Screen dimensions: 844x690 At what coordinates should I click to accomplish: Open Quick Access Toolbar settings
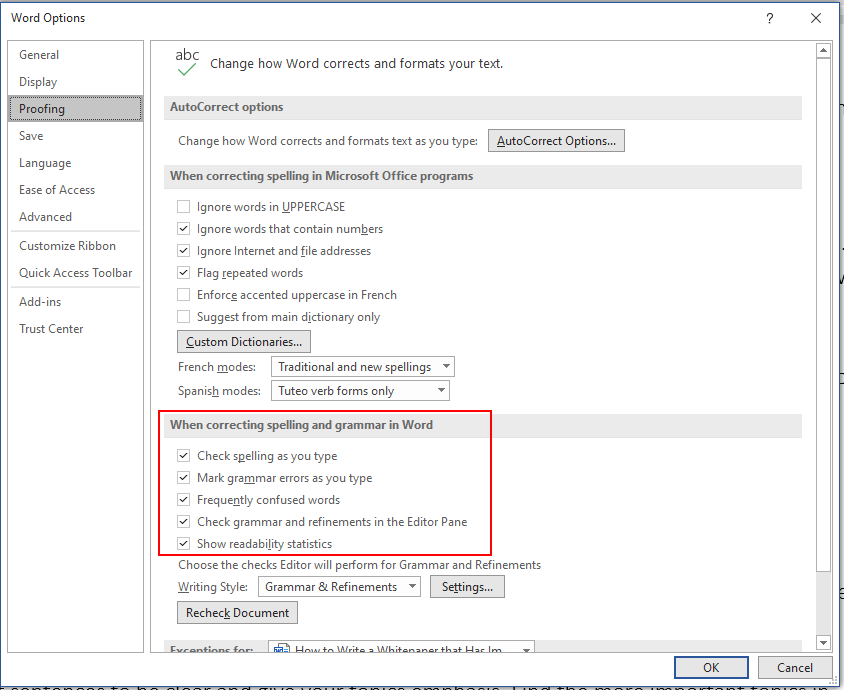(x=76, y=272)
